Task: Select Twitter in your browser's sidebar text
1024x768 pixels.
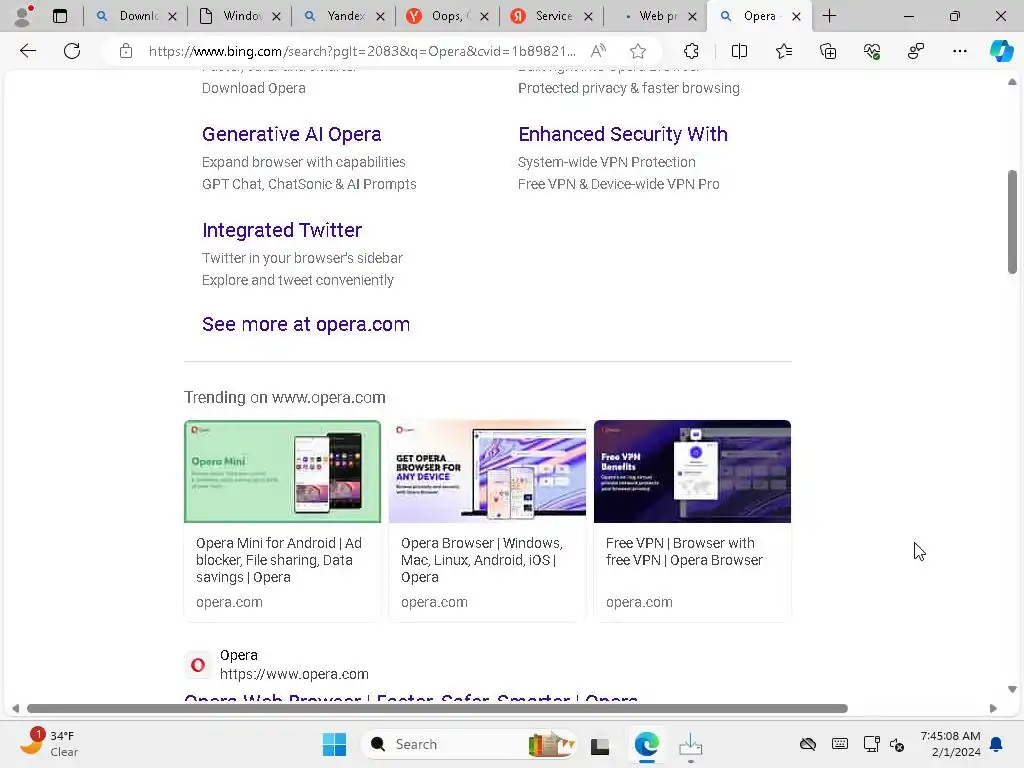Action: point(302,258)
